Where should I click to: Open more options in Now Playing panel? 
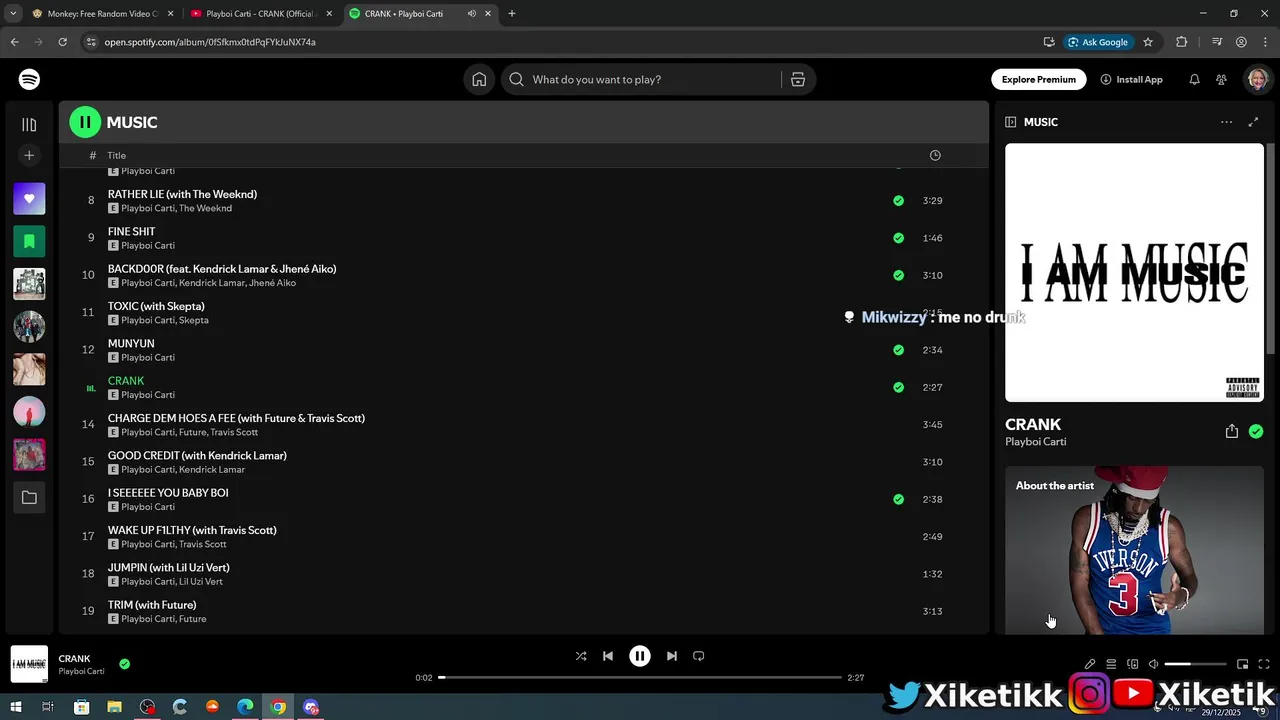1226,122
